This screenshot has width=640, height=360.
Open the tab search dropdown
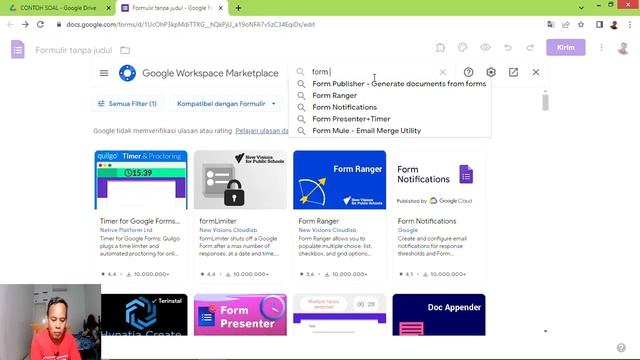pyautogui.click(x=581, y=8)
